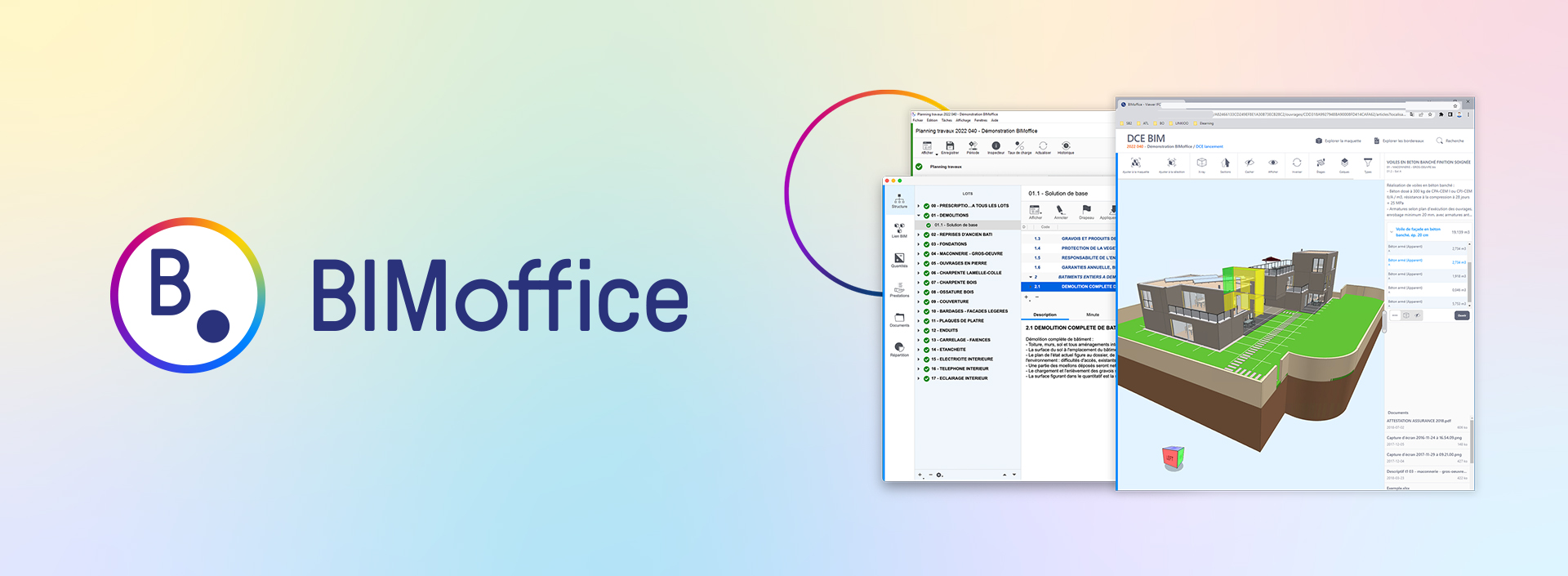Click Ajuster à la sélection in viewer
The height and width of the screenshot is (576, 1568).
[1171, 165]
